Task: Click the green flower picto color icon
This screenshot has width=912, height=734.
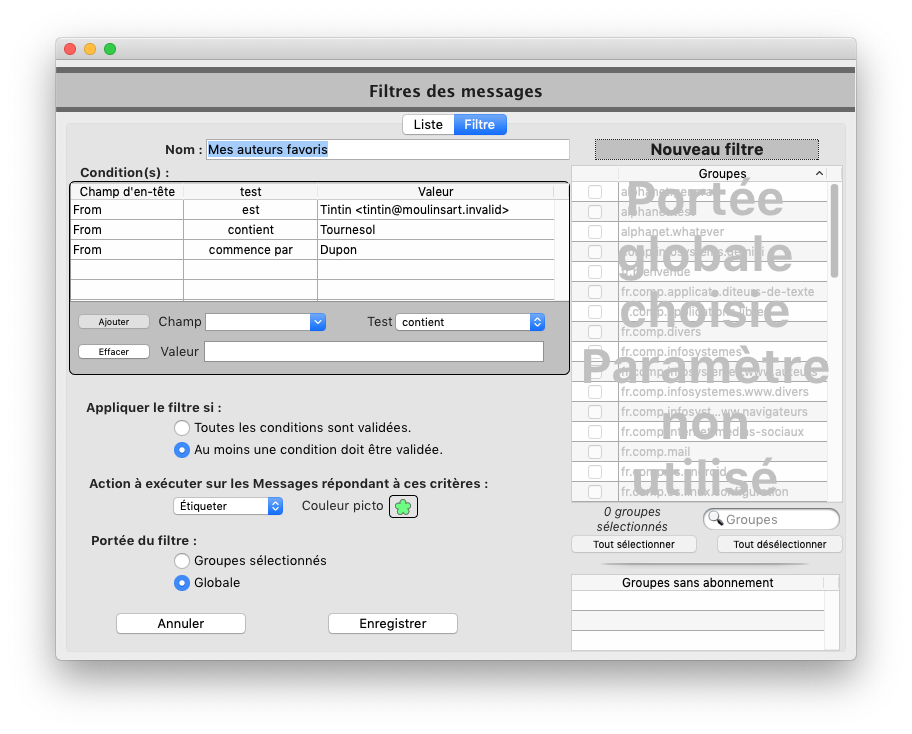Action: [x=403, y=507]
